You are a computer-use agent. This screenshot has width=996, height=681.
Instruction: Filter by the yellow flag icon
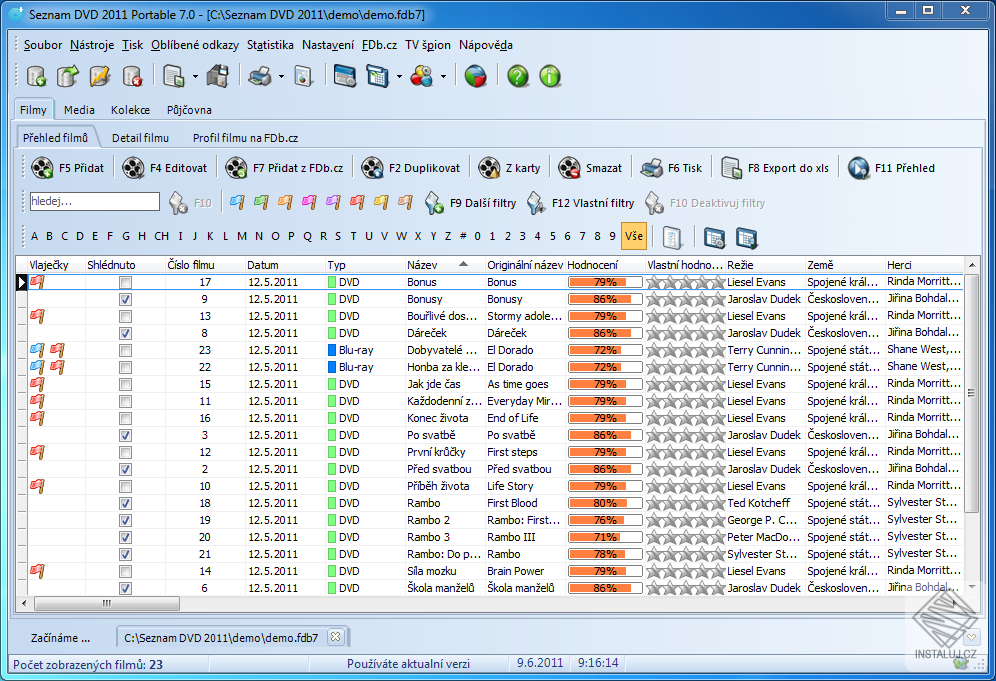381,203
